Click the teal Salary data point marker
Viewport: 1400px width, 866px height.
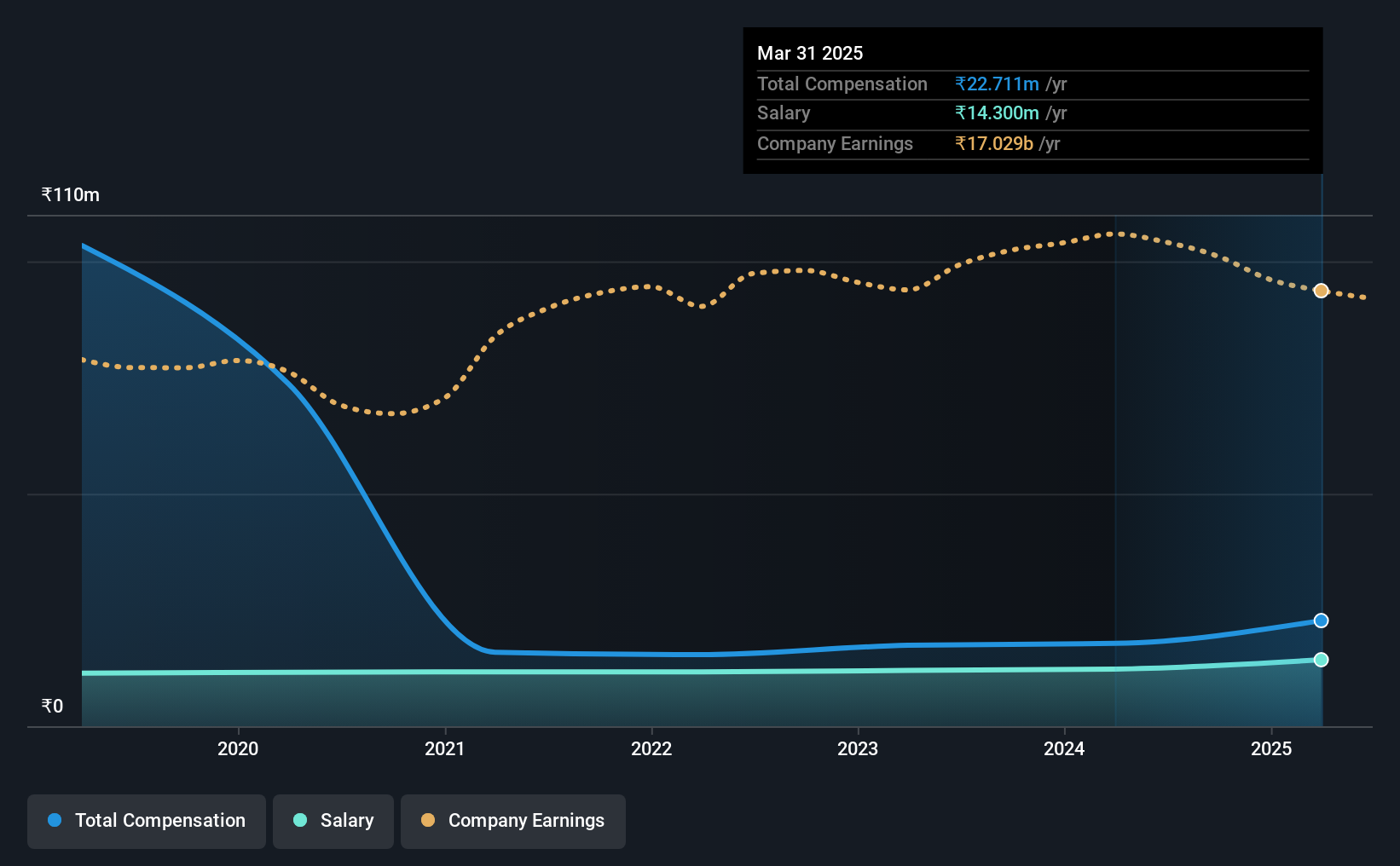click(x=1321, y=660)
